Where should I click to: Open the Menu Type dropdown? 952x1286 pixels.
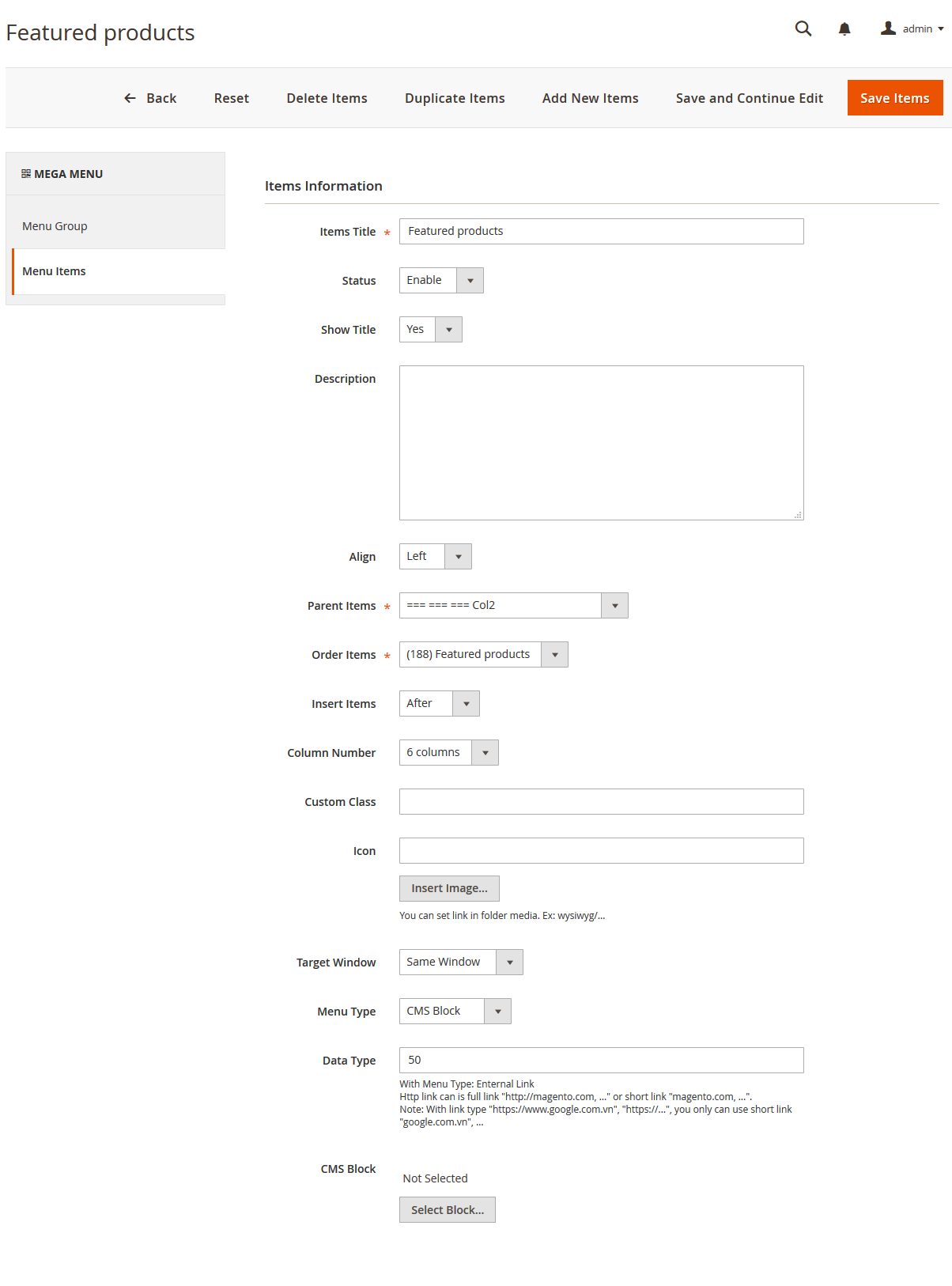(x=455, y=1012)
